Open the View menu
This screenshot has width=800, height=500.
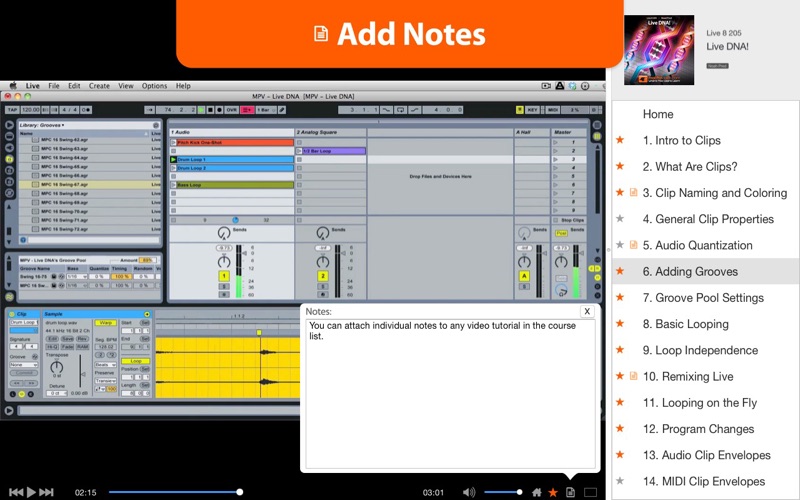coord(126,86)
